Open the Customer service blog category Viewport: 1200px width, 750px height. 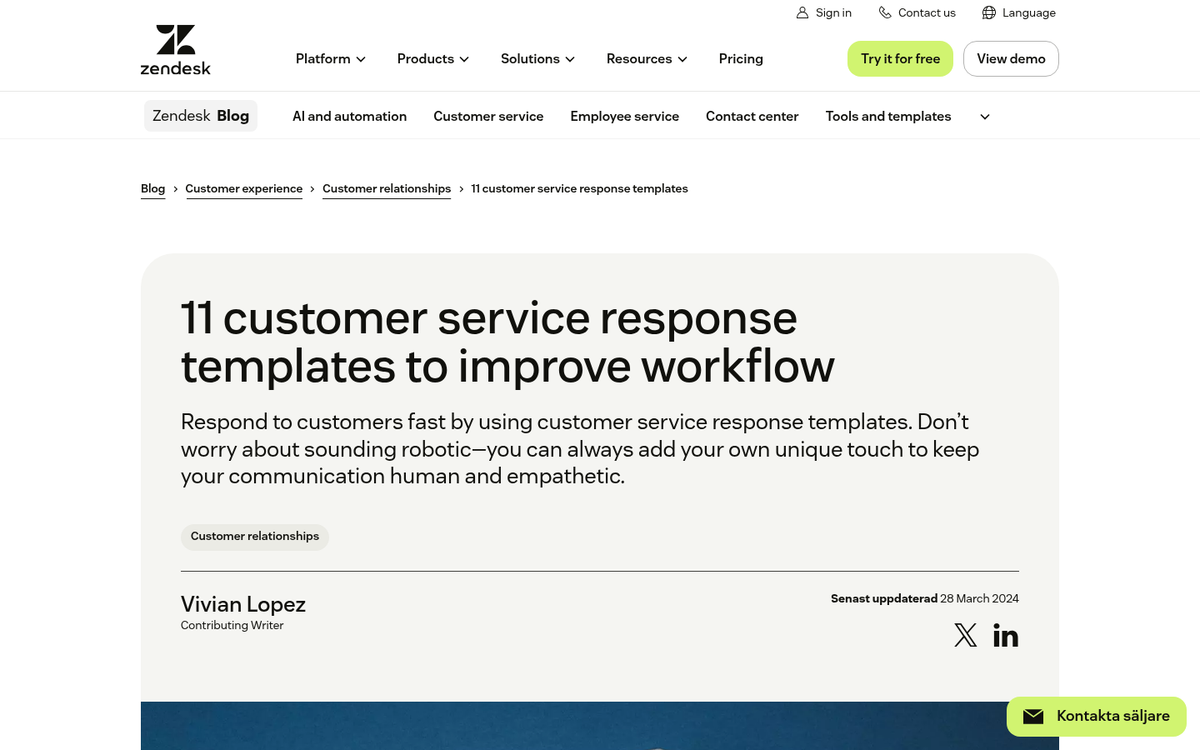pos(488,116)
